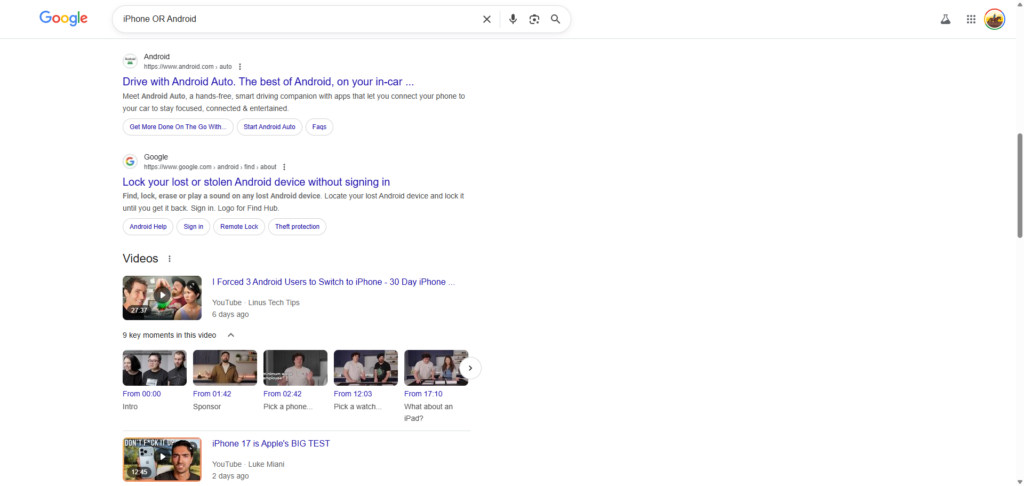Open the Google account avatar
The image size is (1024, 486).
[x=995, y=19]
